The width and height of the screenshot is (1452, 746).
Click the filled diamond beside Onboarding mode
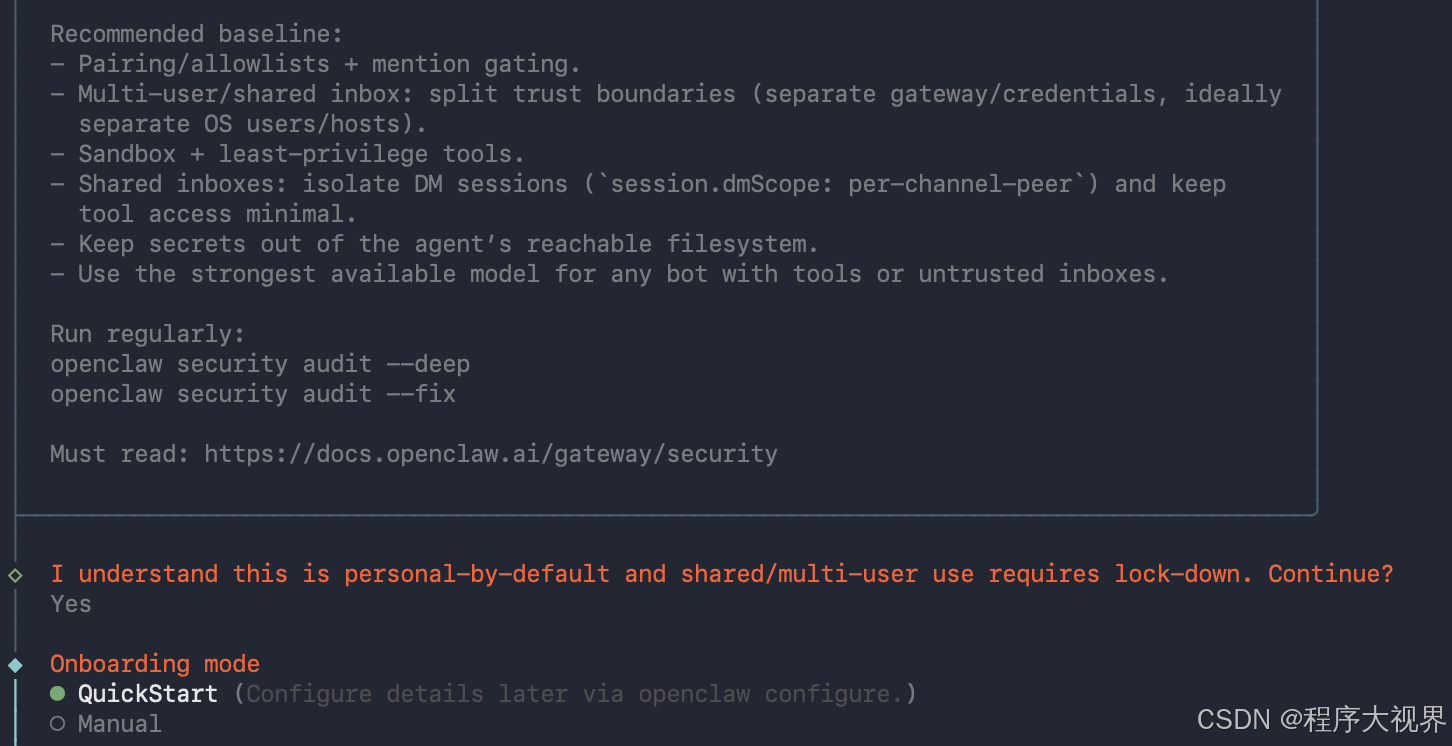click(x=15, y=665)
